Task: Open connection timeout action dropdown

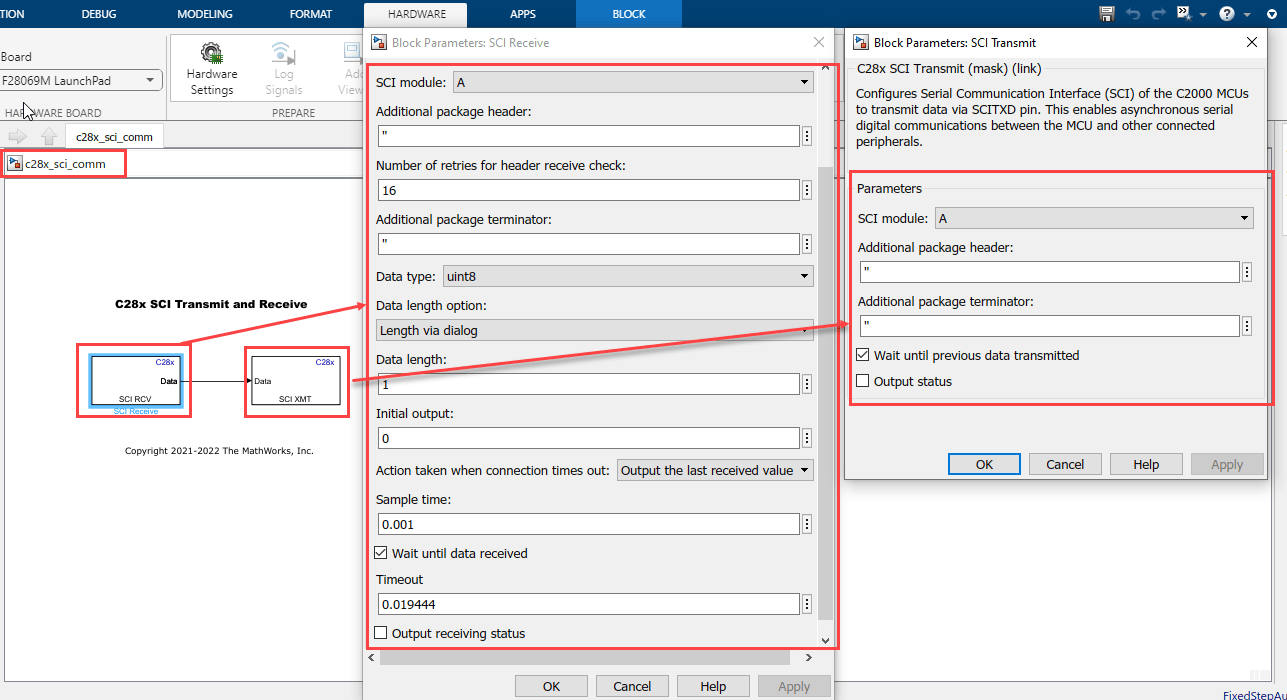Action: pyautogui.click(x=715, y=470)
